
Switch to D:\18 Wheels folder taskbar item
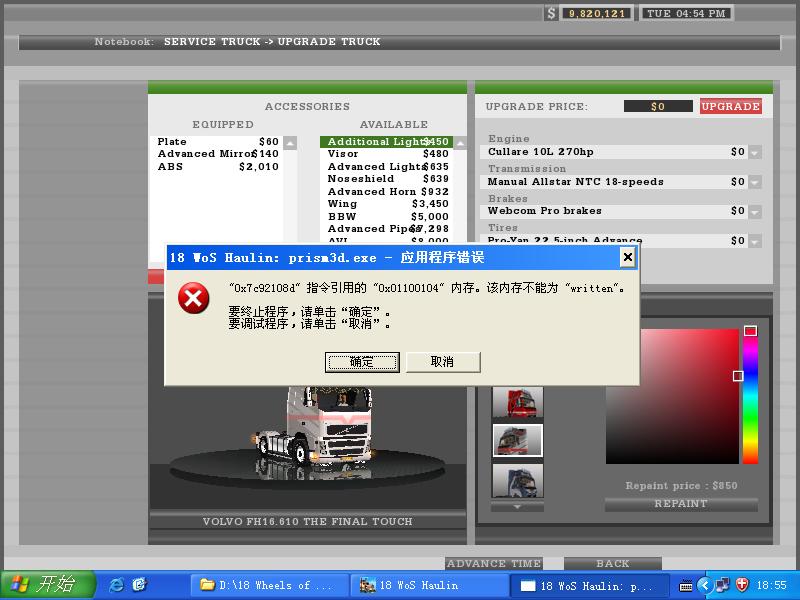click(266, 585)
